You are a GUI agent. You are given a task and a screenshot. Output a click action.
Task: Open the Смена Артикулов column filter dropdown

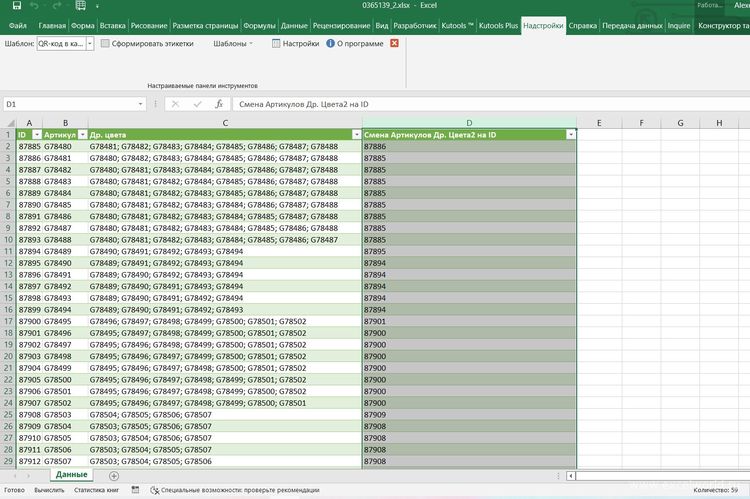pos(571,135)
